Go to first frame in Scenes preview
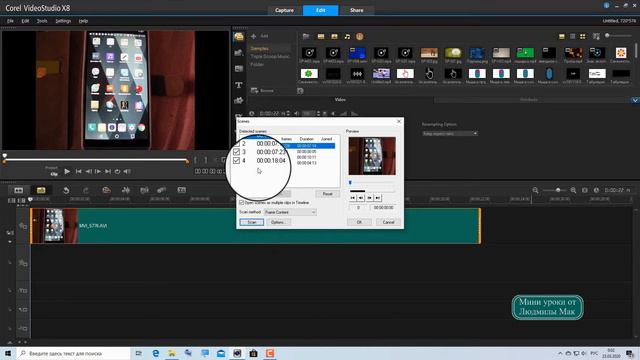Image resolution: width=640 pixels, height=360 pixels. 353,198
